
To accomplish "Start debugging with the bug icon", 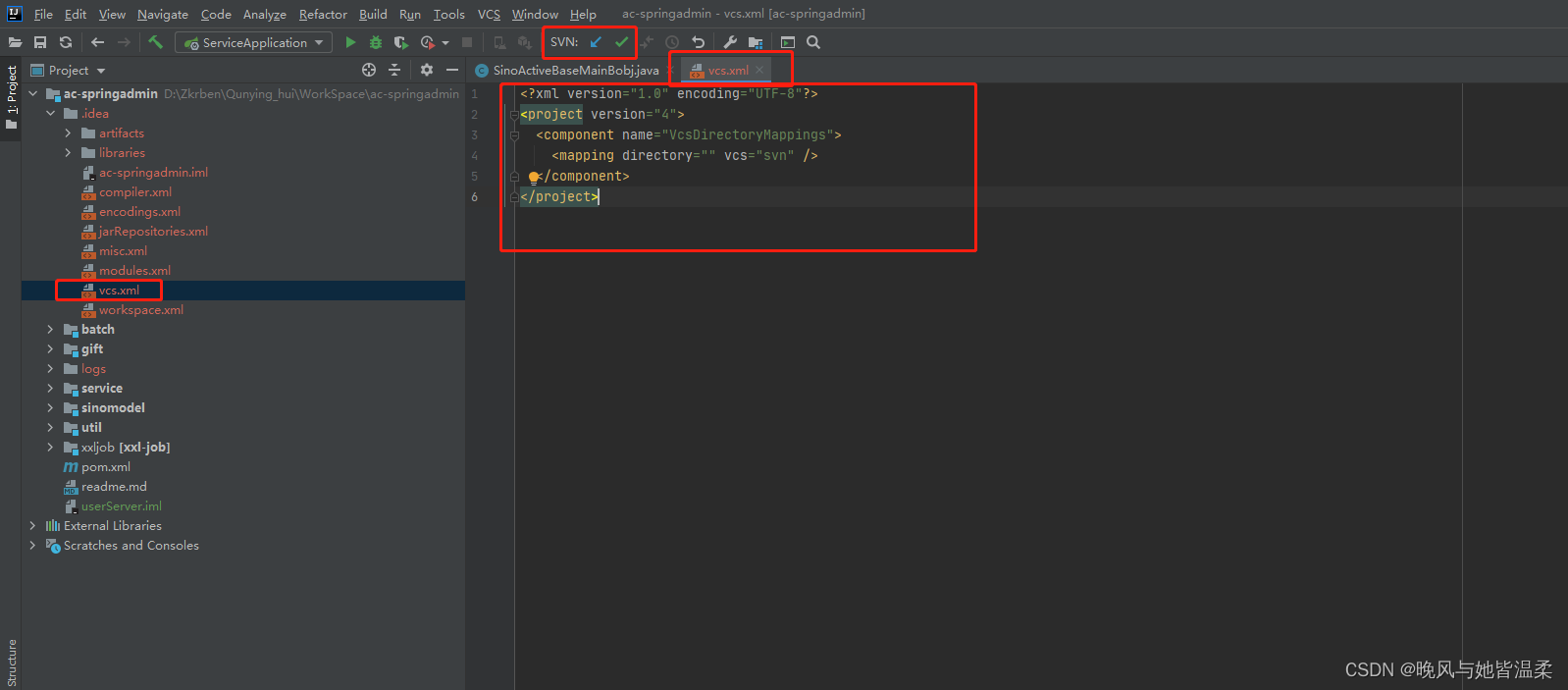I will tap(376, 42).
